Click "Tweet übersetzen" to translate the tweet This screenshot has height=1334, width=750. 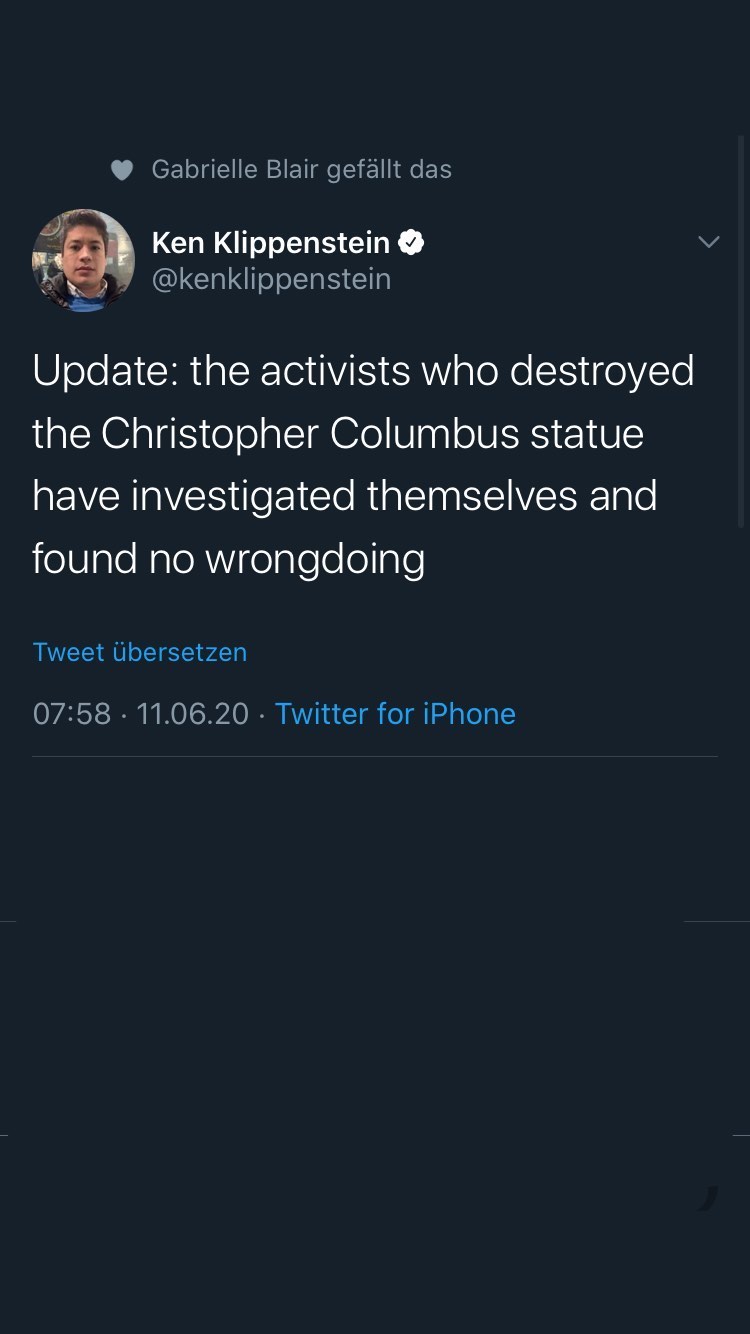click(x=140, y=652)
